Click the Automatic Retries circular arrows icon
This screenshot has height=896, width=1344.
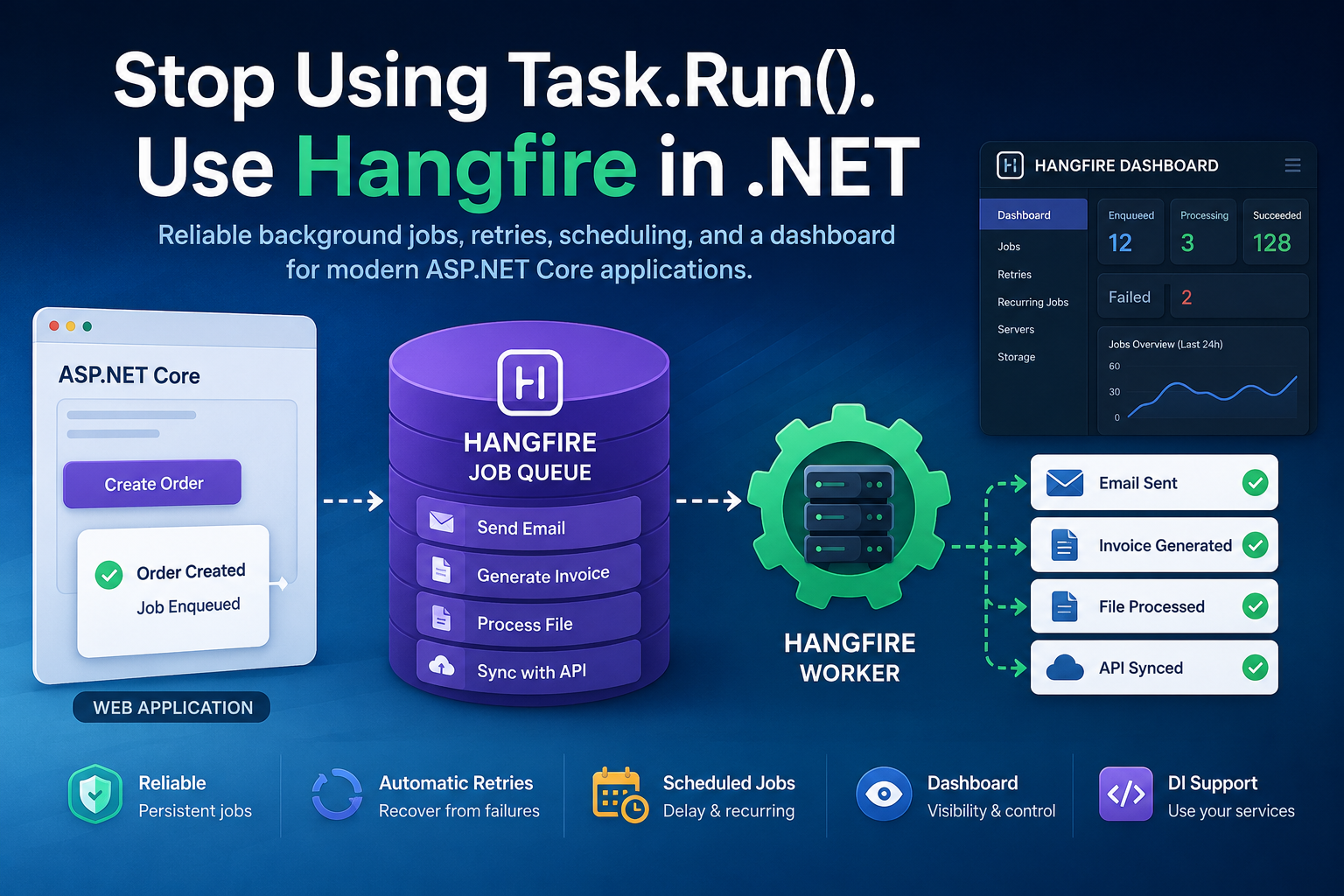point(337,794)
